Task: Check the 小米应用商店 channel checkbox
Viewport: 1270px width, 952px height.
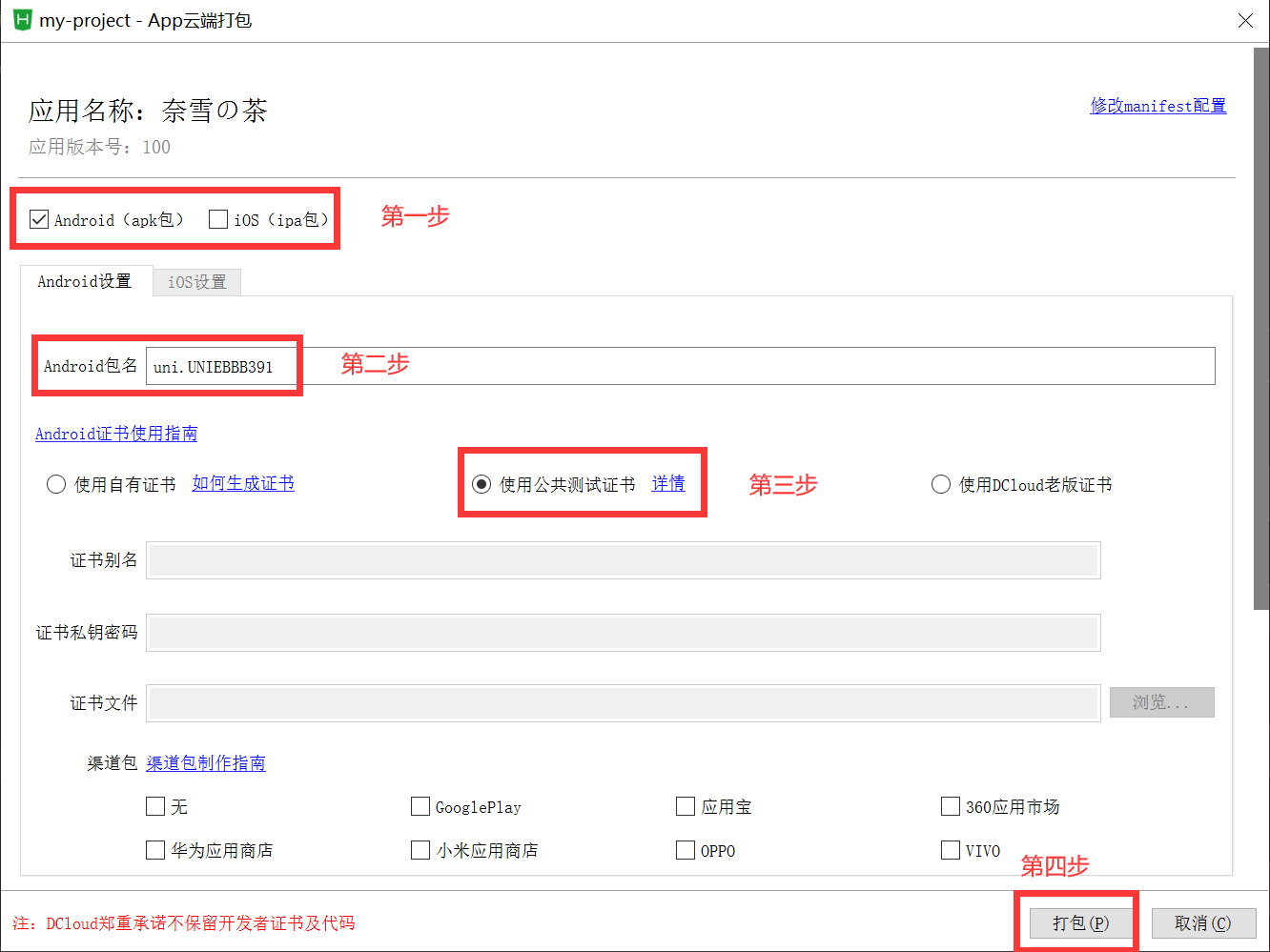Action: click(x=420, y=850)
